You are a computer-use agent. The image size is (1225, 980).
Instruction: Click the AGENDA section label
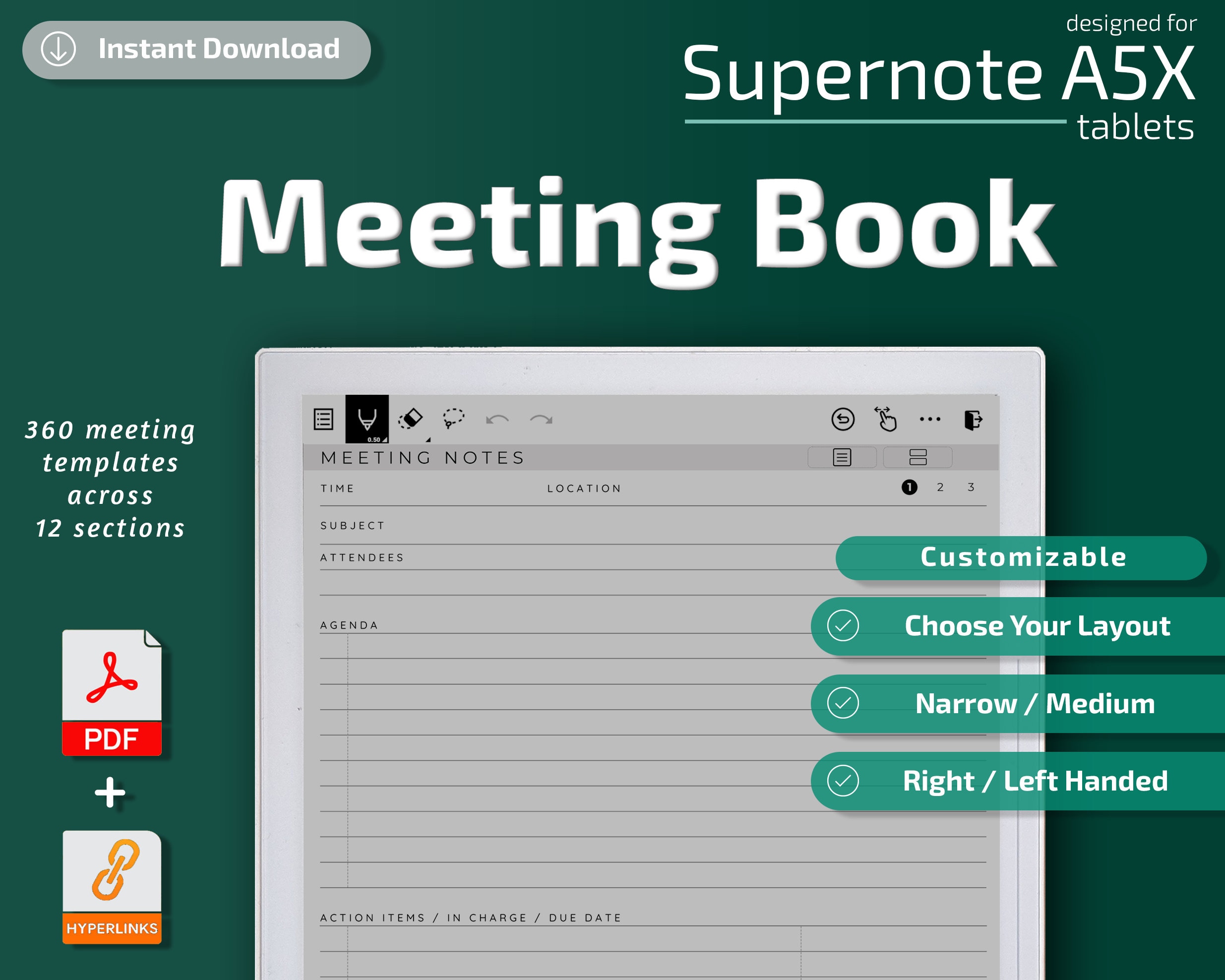349,625
